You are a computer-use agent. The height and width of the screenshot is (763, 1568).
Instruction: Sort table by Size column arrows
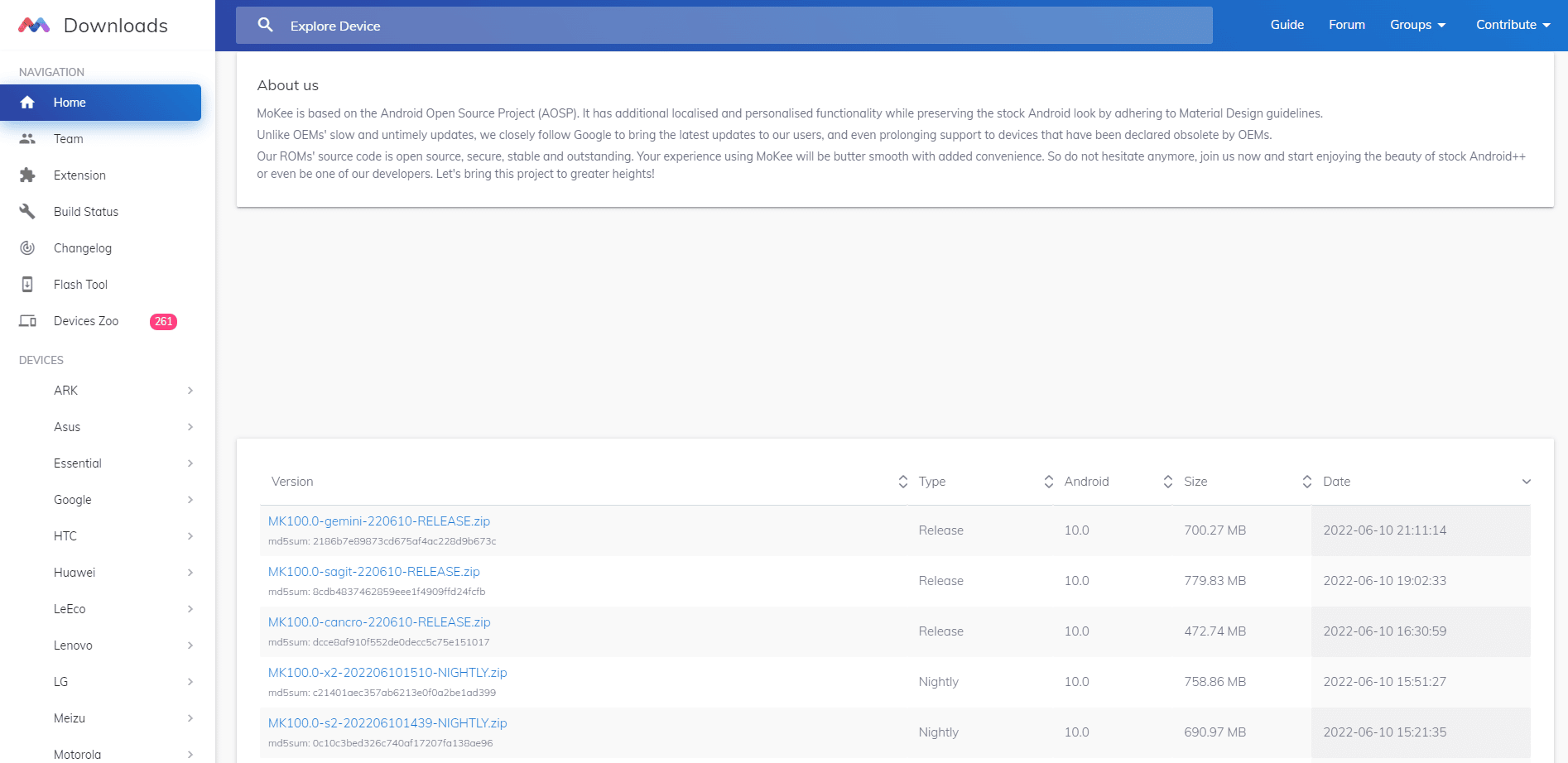pyautogui.click(x=1307, y=482)
